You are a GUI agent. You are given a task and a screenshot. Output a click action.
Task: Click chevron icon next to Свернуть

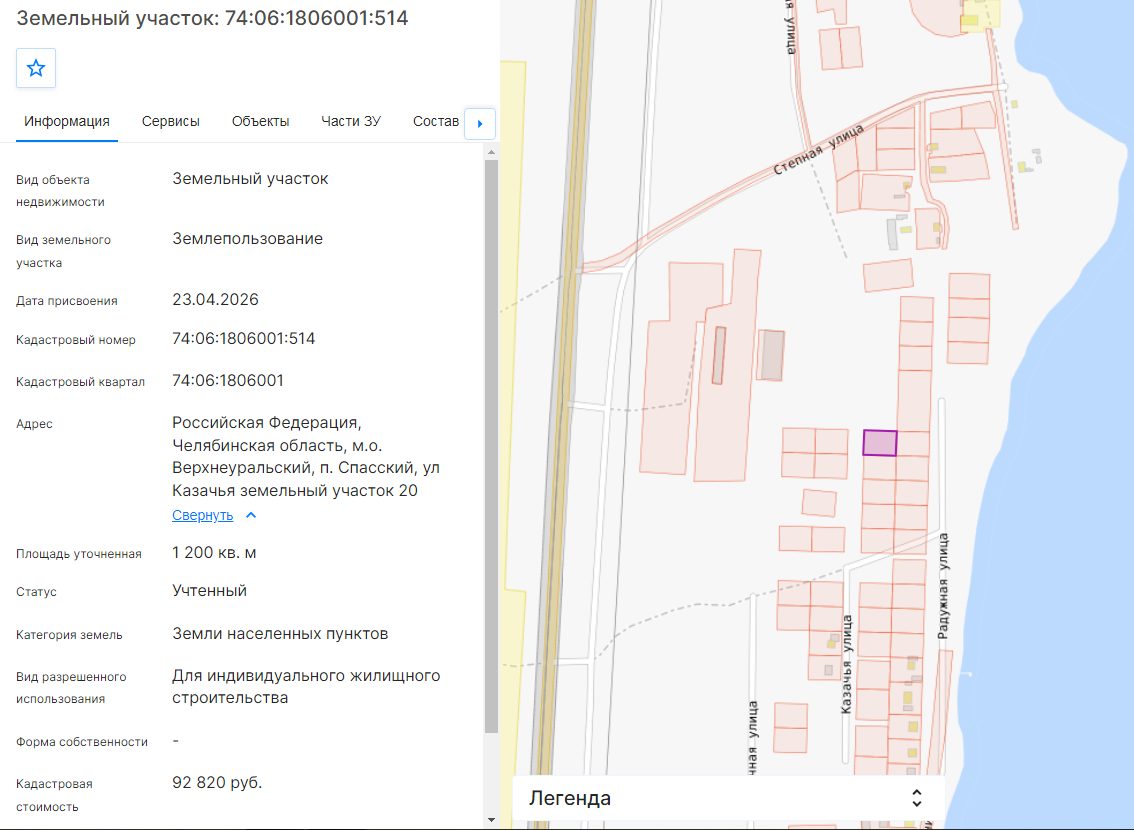(251, 515)
